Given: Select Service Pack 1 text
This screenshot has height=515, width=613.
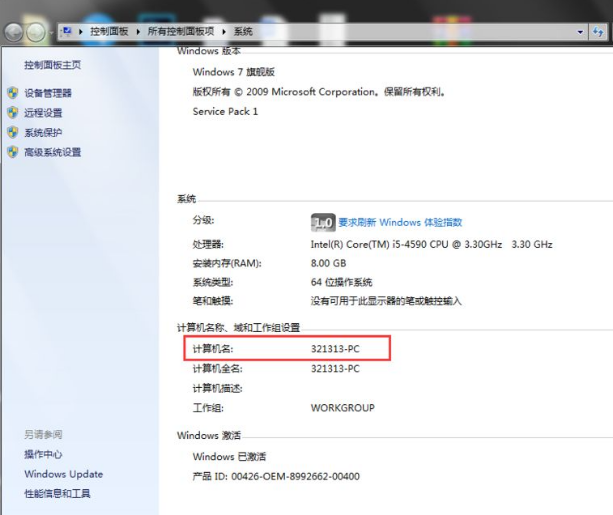Looking at the screenshot, I should (x=225, y=111).
